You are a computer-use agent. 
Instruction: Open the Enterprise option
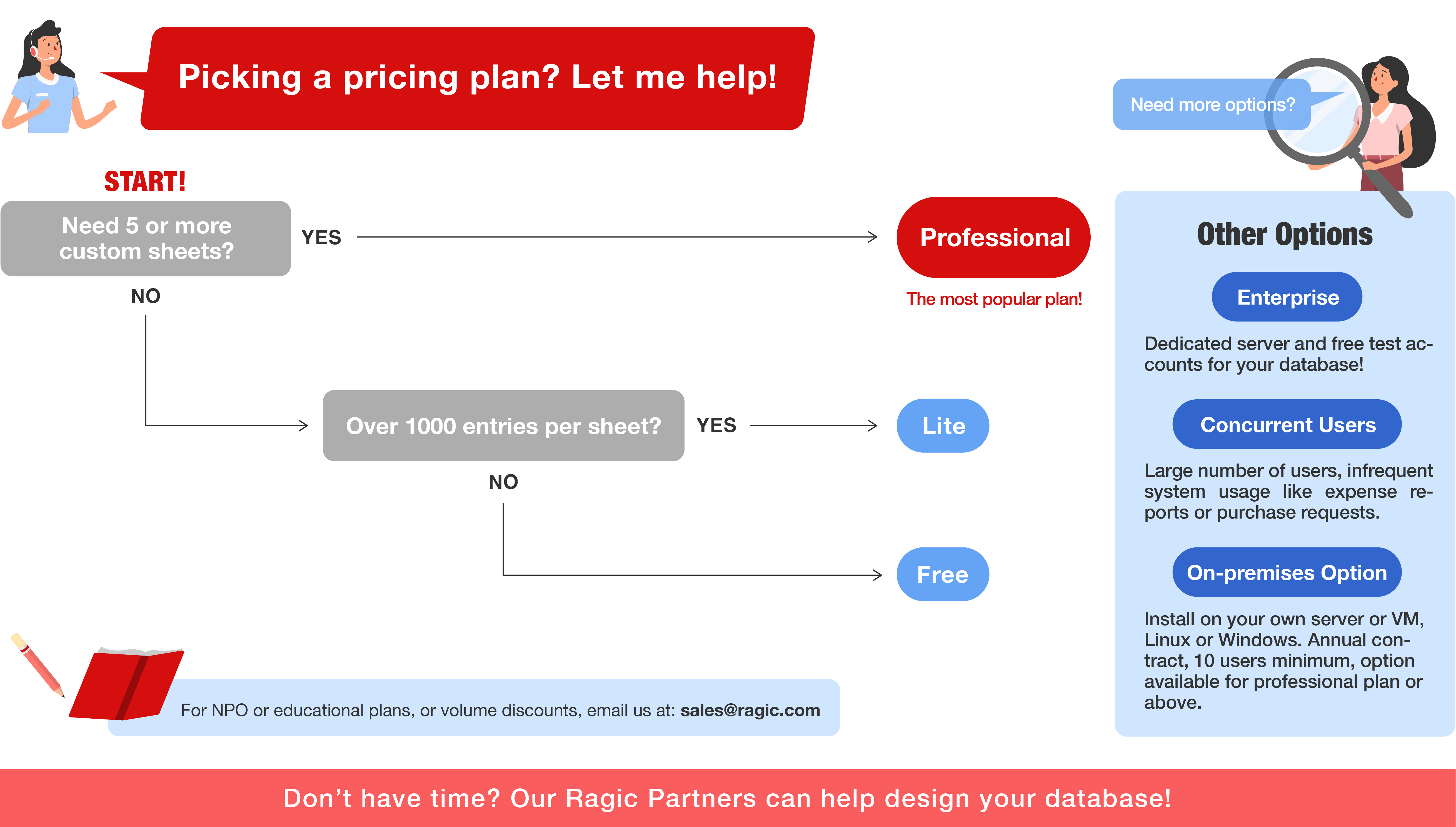[x=1287, y=297]
